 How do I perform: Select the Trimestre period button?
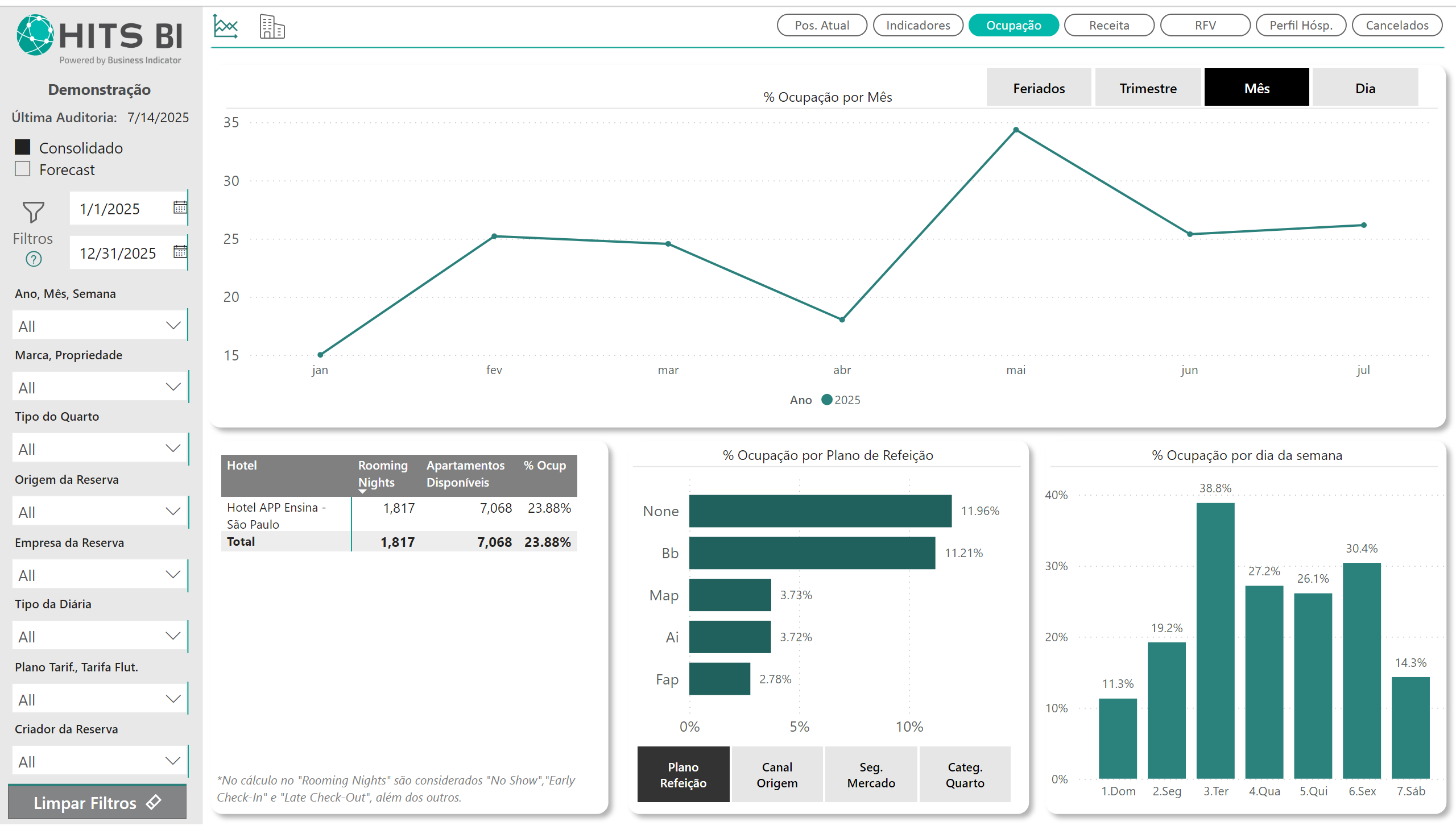tap(1148, 88)
